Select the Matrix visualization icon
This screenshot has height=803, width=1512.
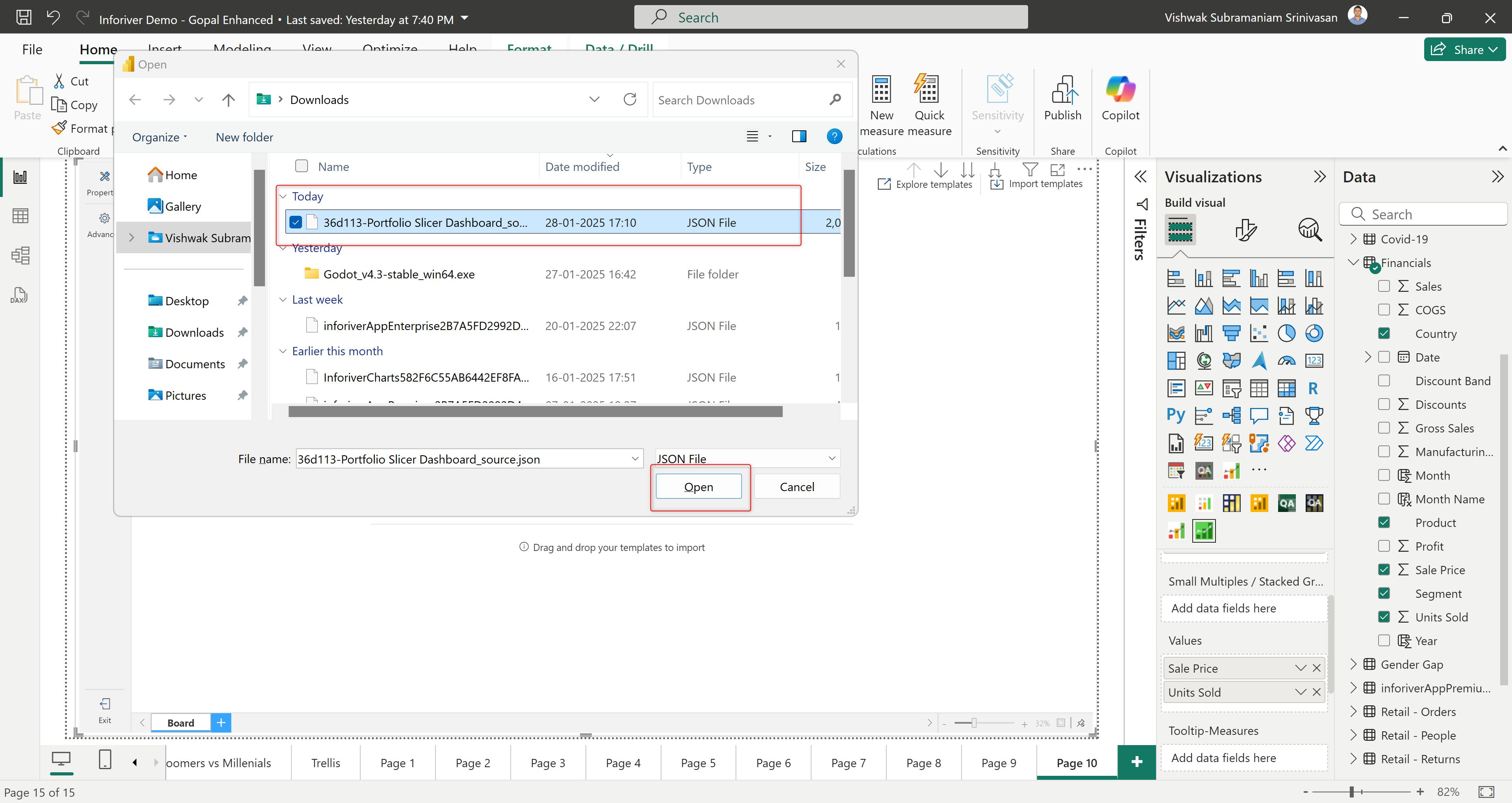[x=1286, y=388]
